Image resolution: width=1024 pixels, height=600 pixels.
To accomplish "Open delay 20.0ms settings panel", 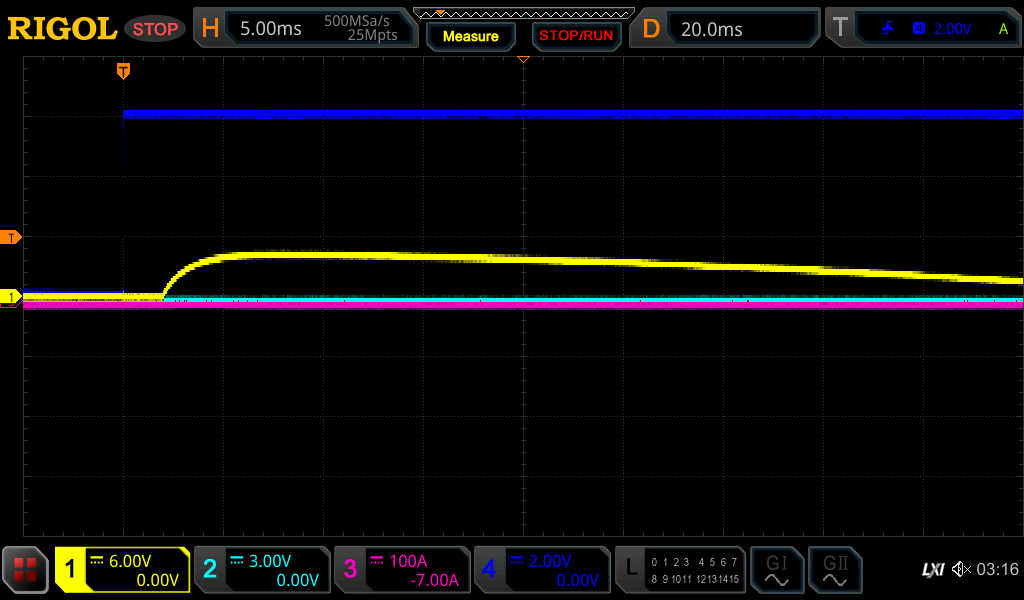I will pos(728,29).
